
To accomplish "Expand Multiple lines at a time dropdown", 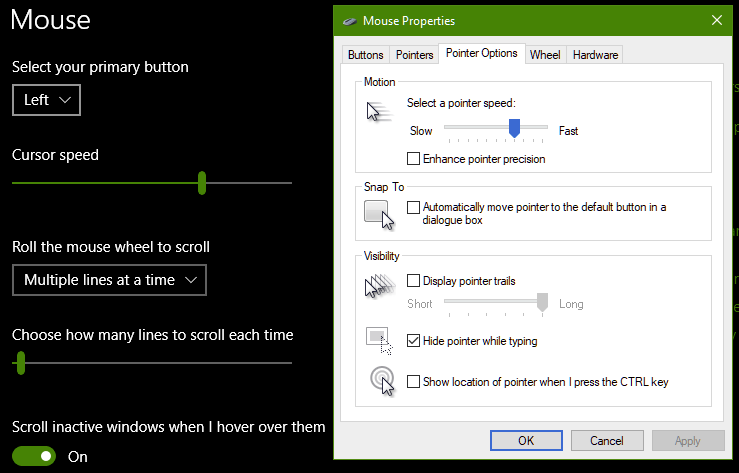I will coord(109,280).
